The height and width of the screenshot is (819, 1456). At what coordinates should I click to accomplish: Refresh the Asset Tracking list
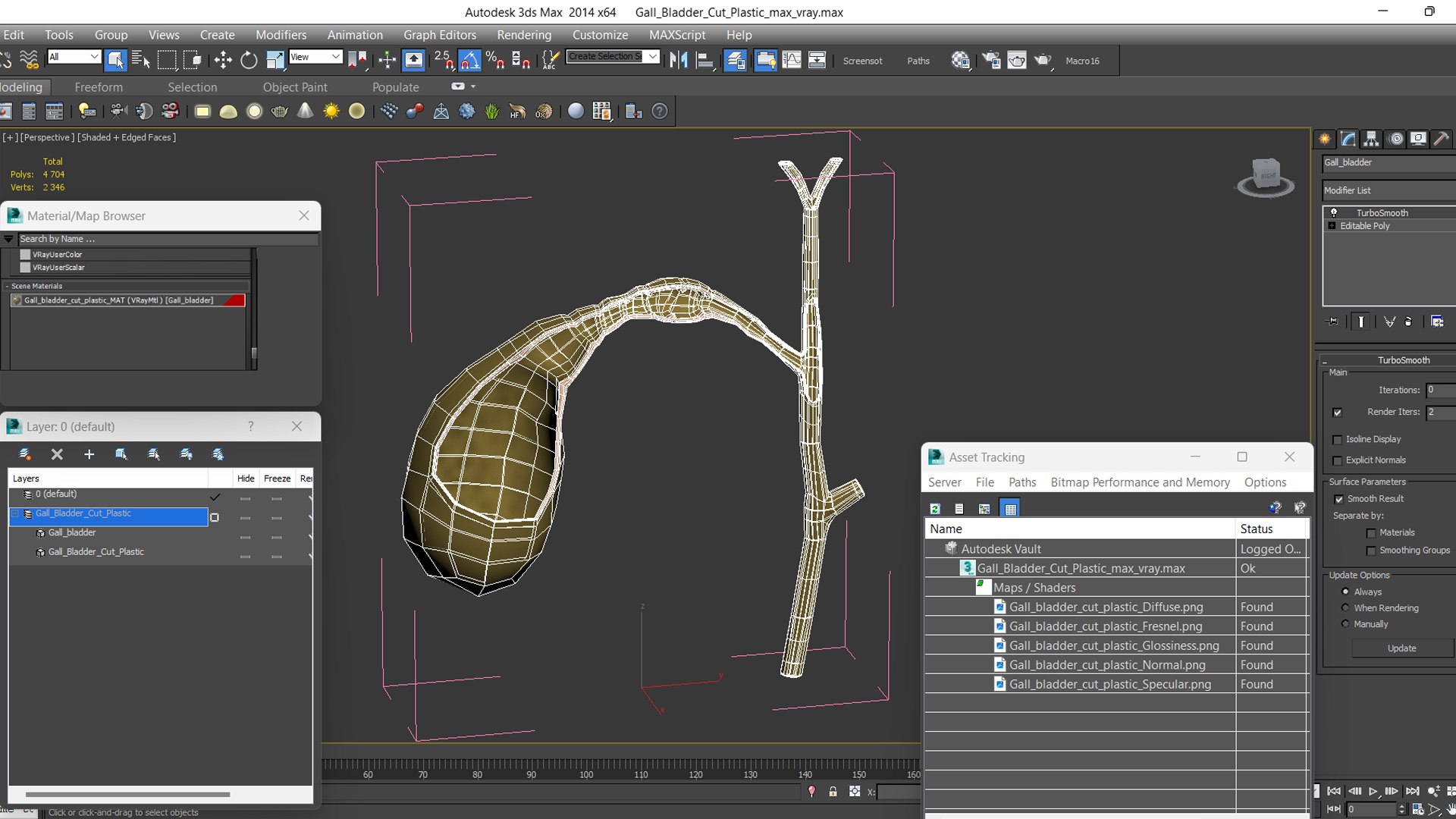click(935, 509)
